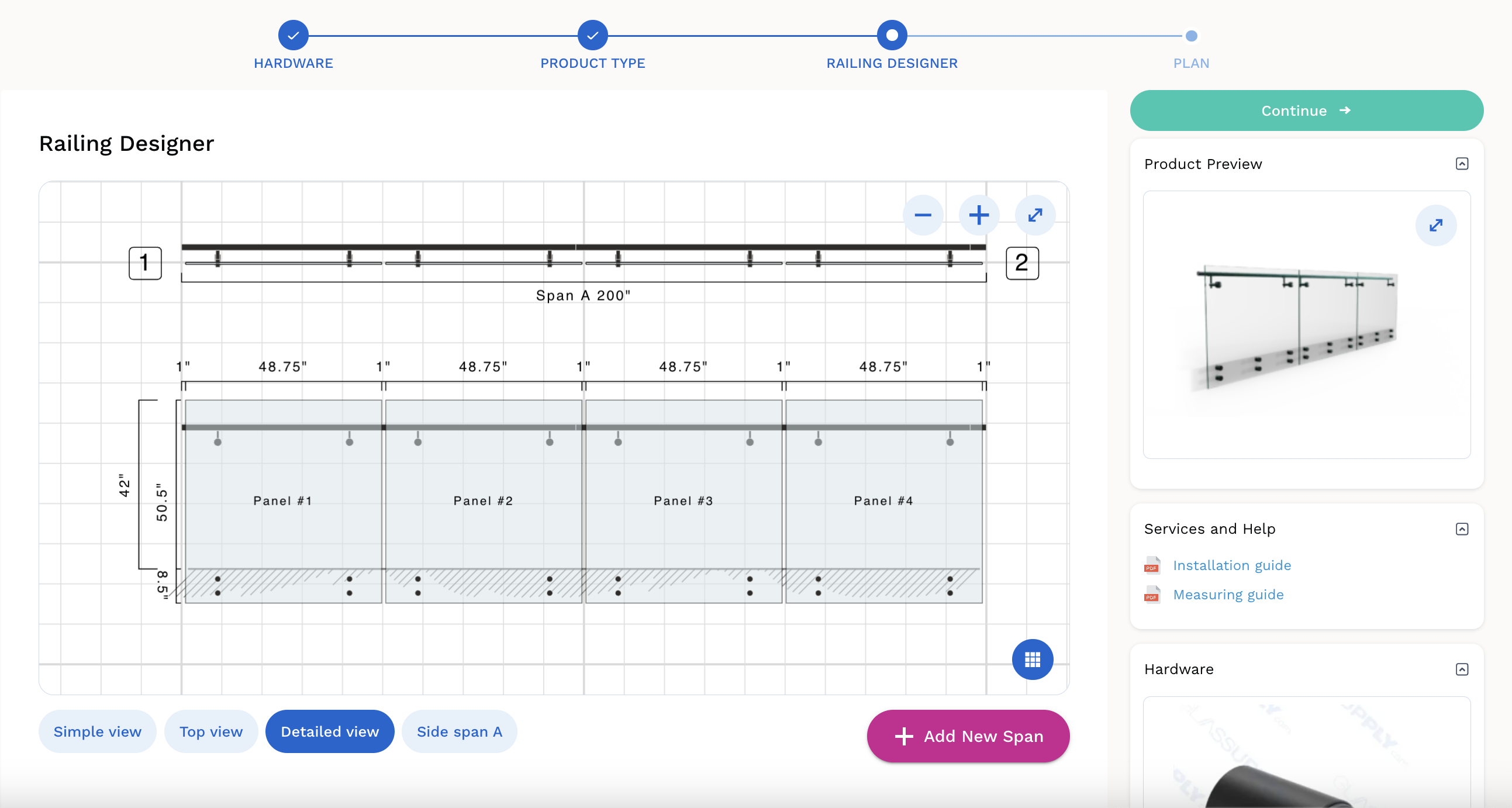Collapse the Hardware section
Screen dimensions: 1512x808
pos(1462,669)
